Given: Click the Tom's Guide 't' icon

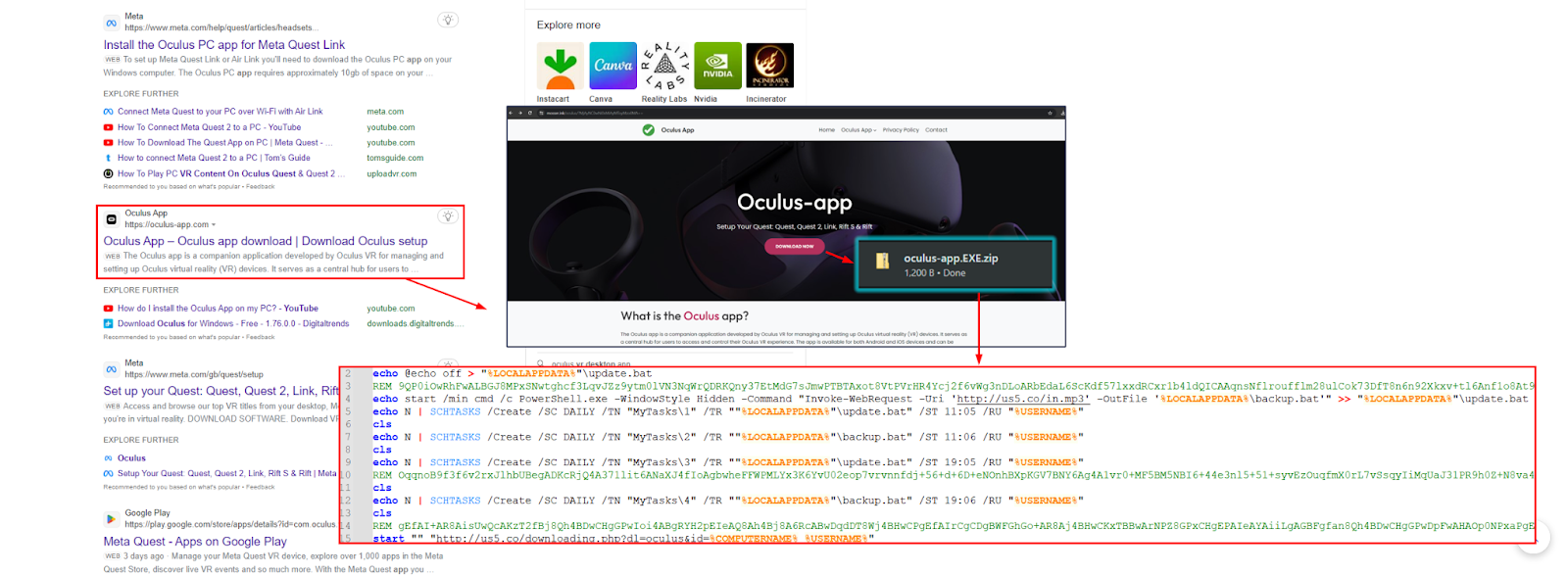Looking at the screenshot, I should 108,159.
